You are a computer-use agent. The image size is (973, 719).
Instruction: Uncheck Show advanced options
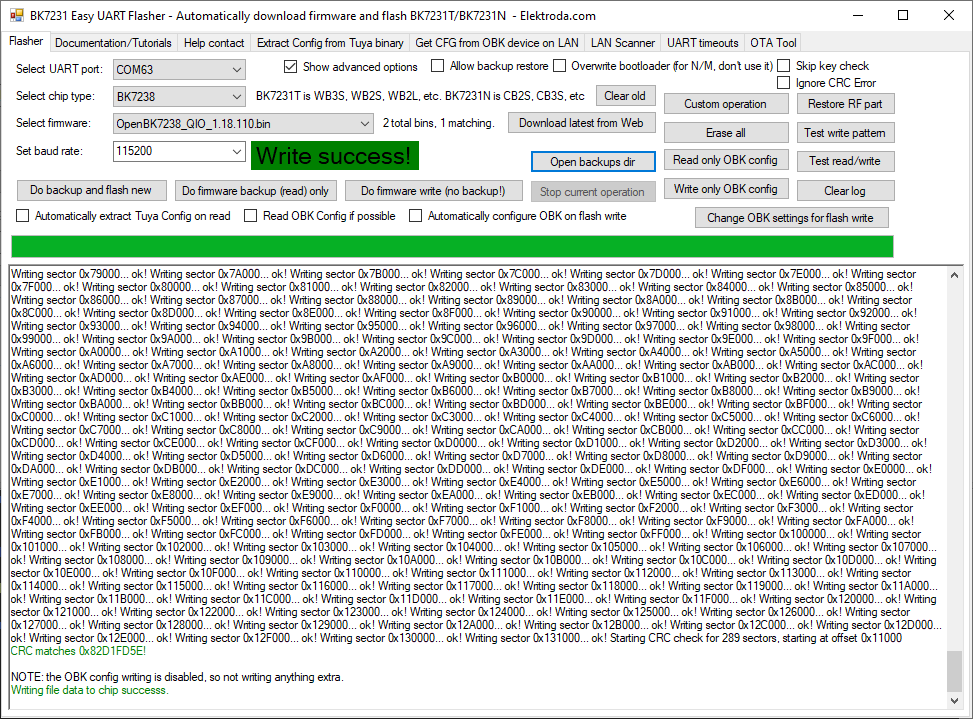coord(290,66)
